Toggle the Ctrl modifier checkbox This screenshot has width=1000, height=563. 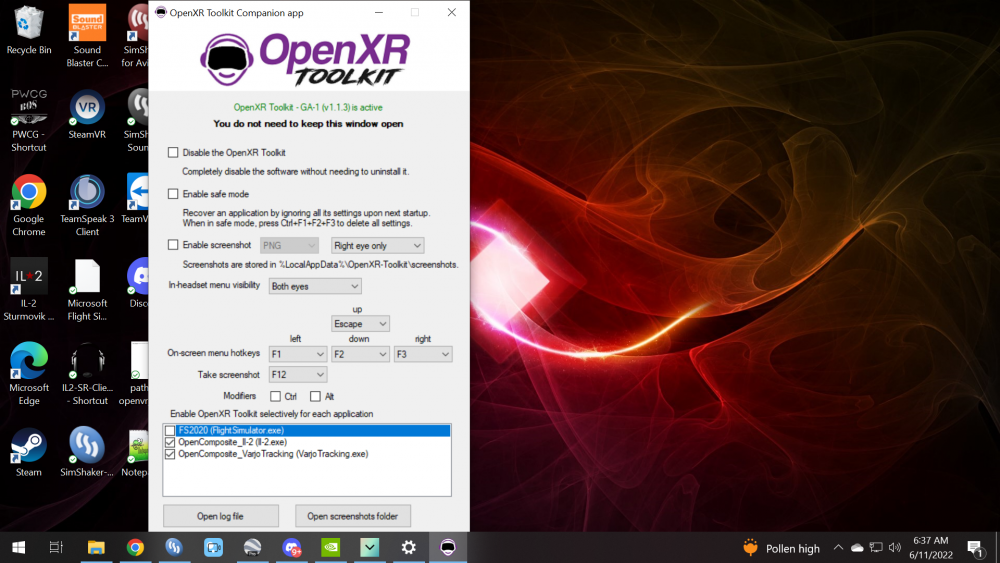pos(275,397)
